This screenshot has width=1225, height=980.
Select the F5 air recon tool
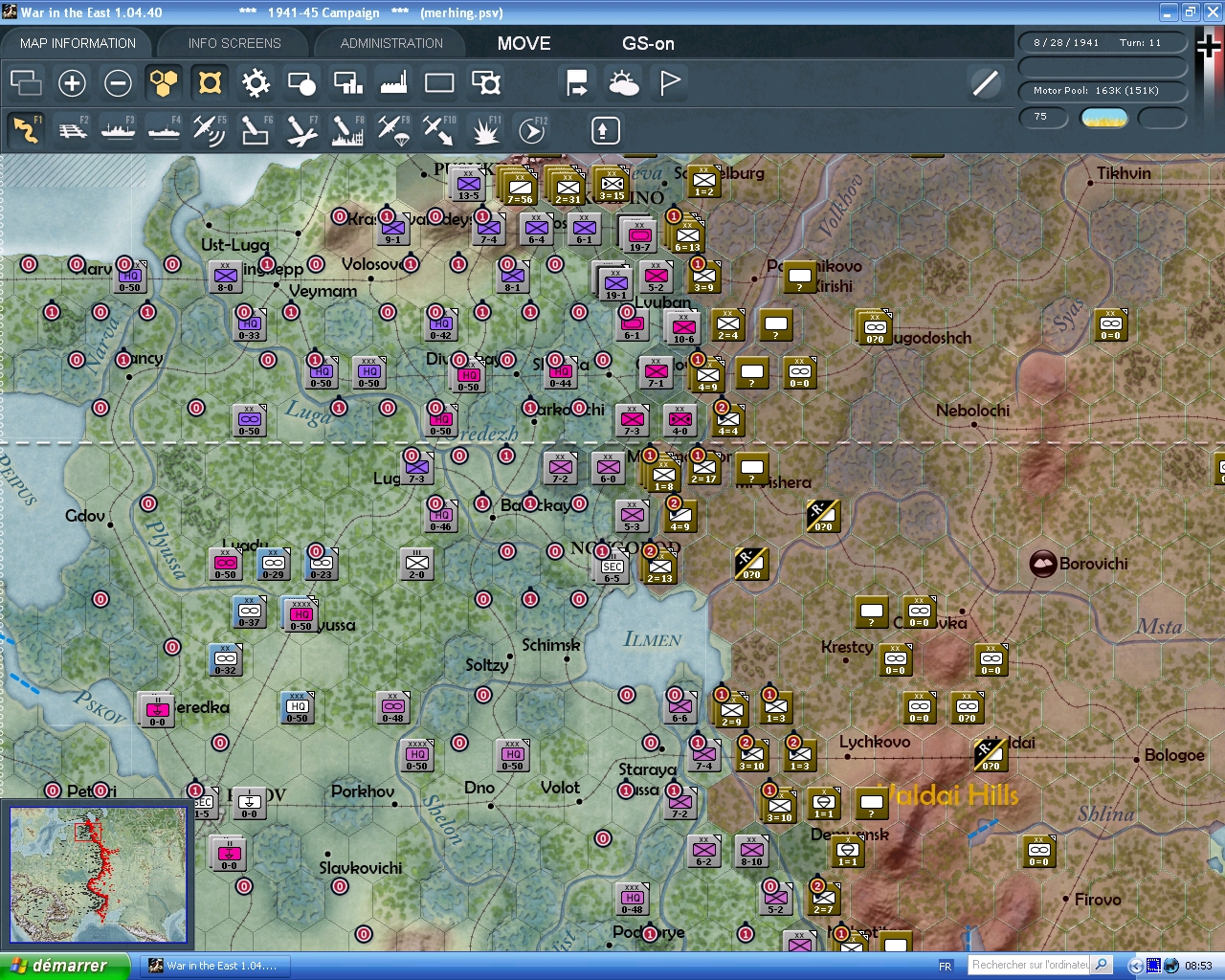coord(210,129)
